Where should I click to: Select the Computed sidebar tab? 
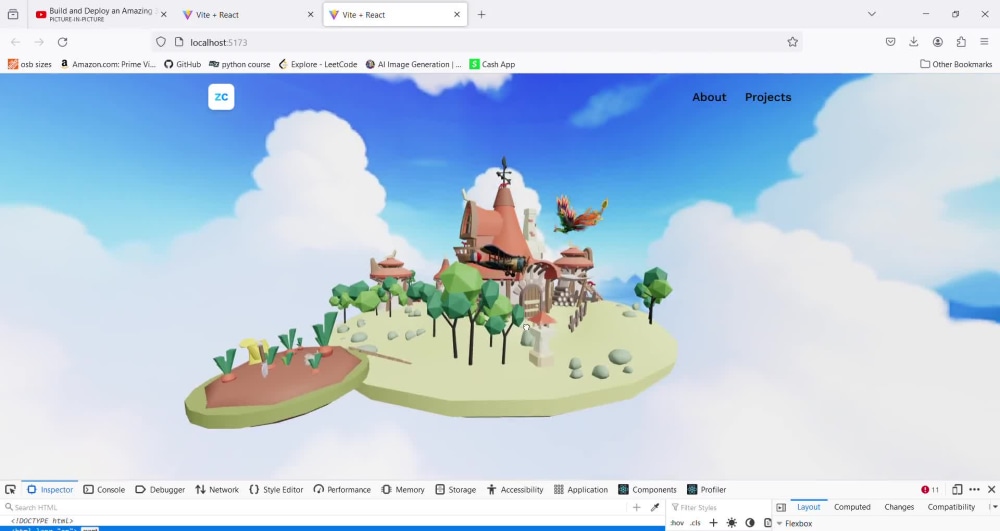pos(852,507)
